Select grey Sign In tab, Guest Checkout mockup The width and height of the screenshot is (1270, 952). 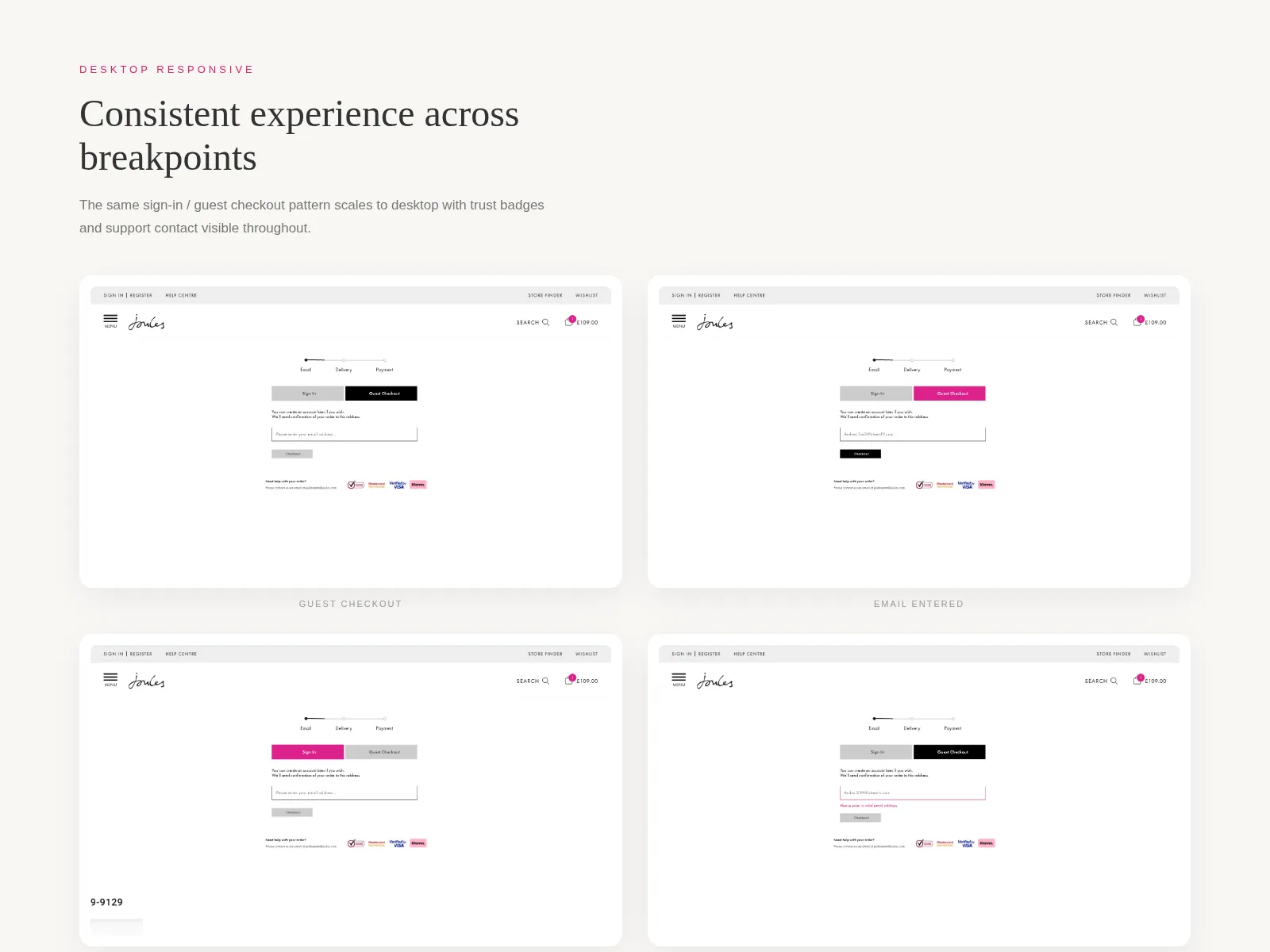point(308,393)
